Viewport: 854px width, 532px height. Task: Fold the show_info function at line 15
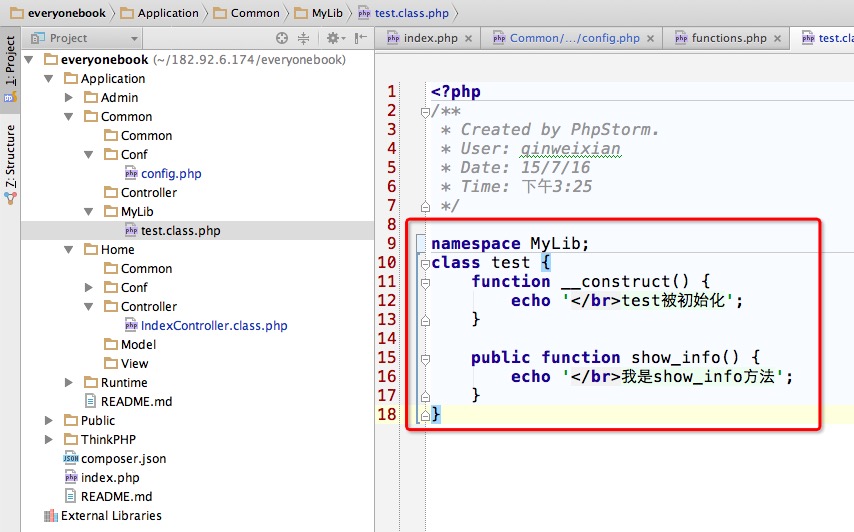pyautogui.click(x=425, y=359)
